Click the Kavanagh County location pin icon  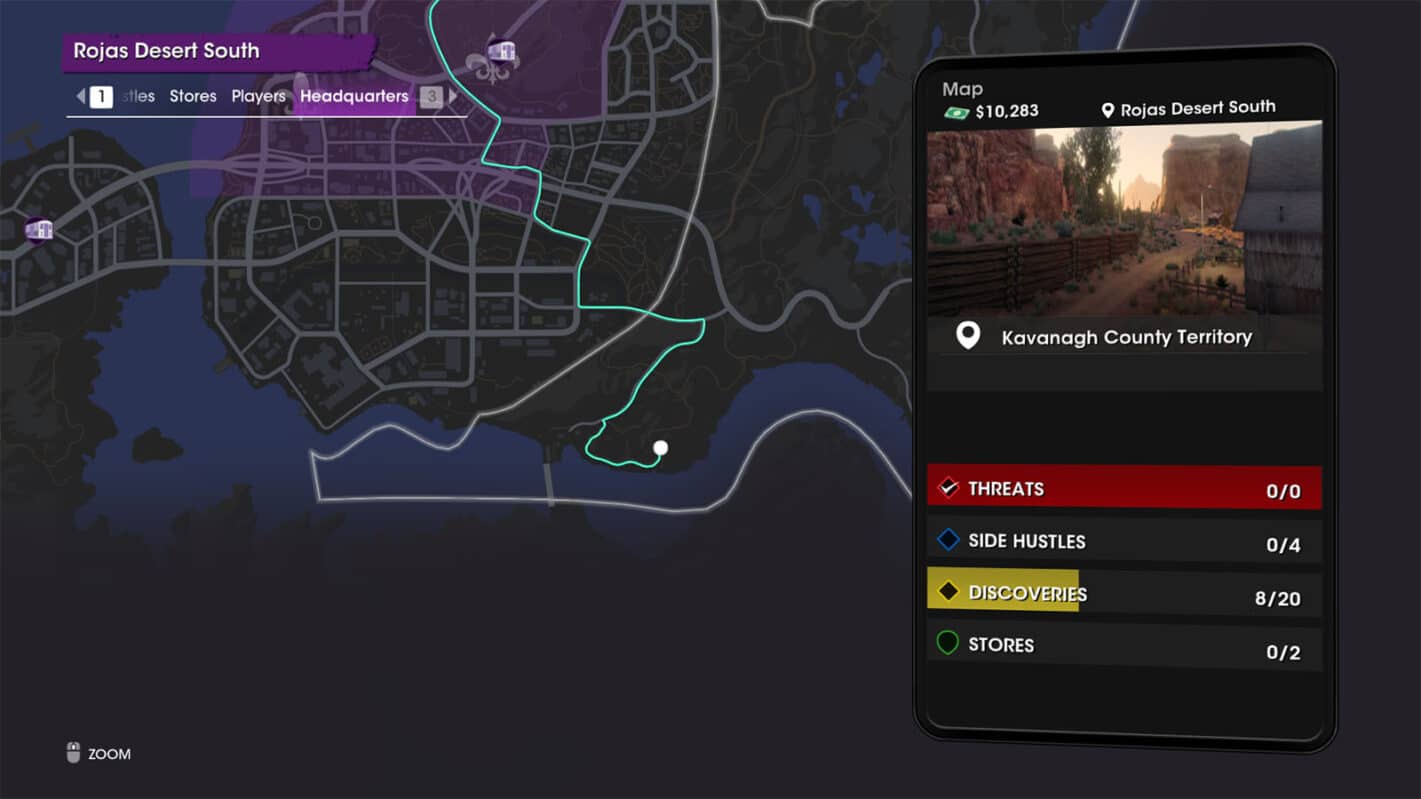[968, 336]
